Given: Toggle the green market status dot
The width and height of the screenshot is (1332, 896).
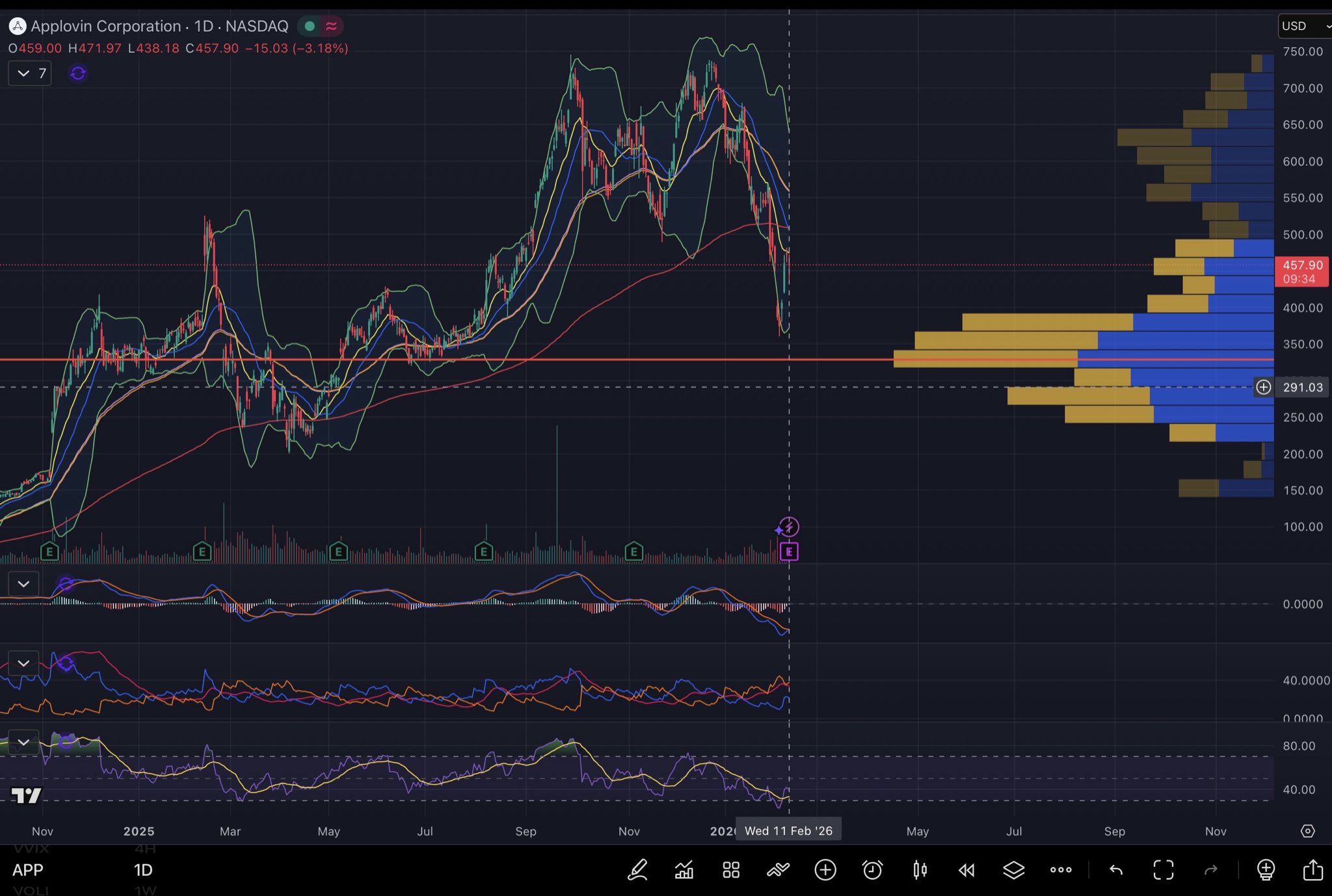Looking at the screenshot, I should (310, 26).
